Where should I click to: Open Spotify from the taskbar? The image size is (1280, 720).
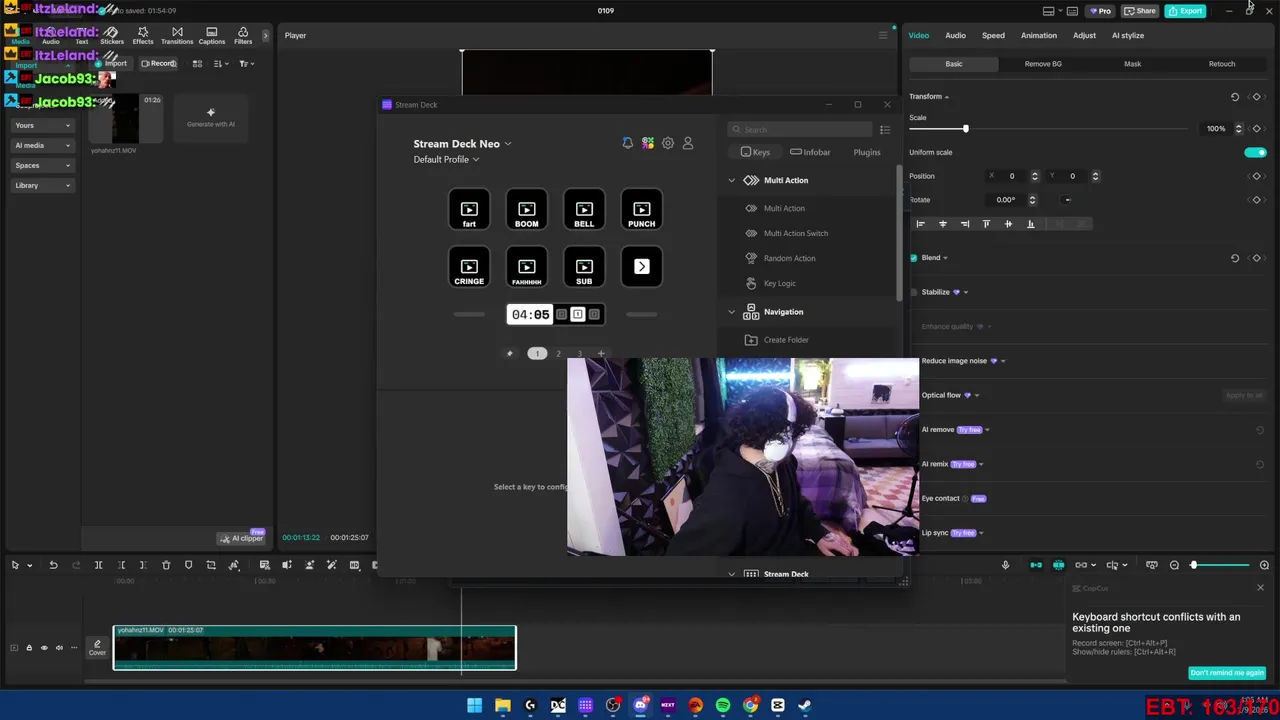click(x=723, y=705)
